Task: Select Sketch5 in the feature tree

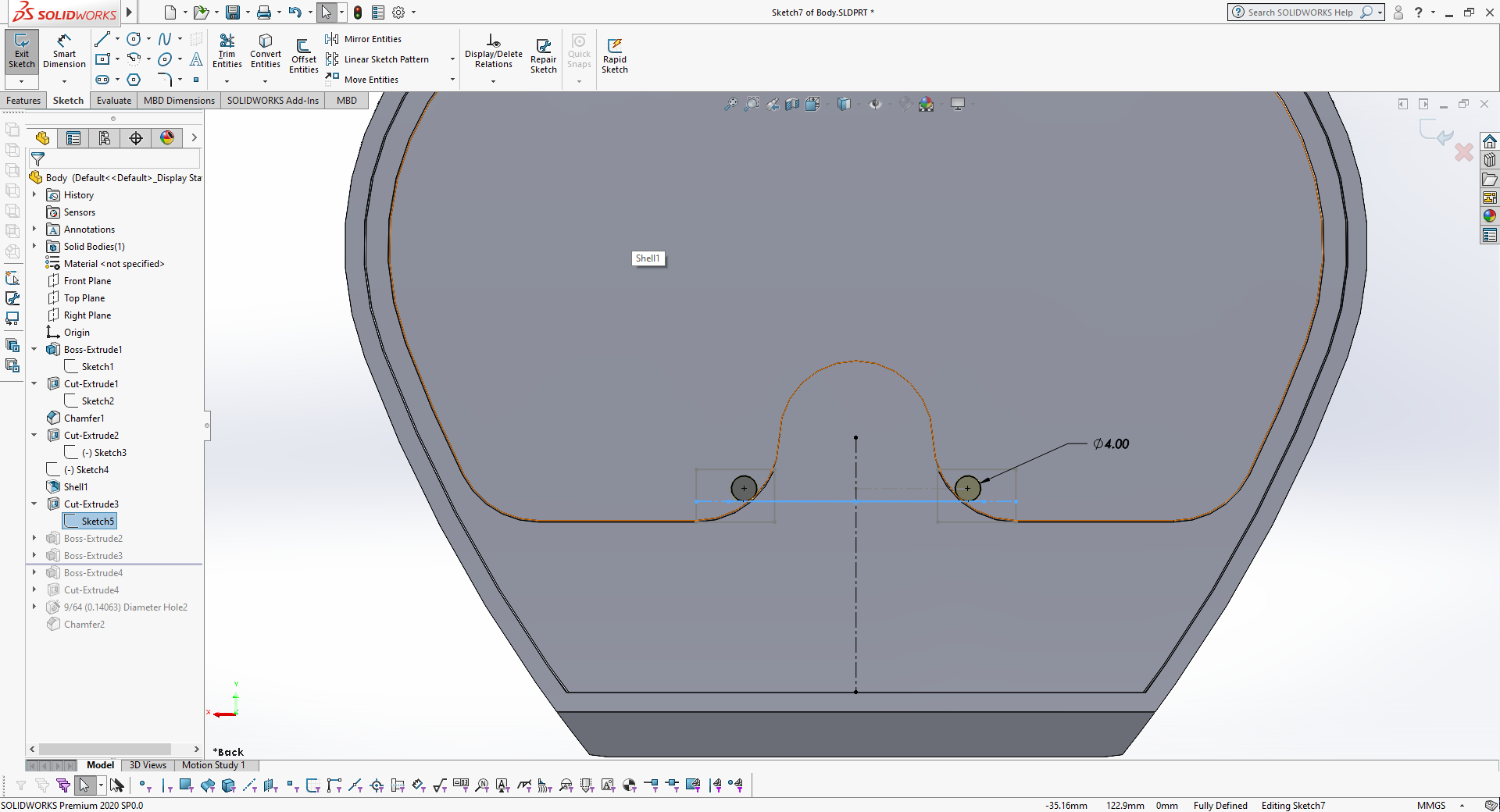Action: 98,522
